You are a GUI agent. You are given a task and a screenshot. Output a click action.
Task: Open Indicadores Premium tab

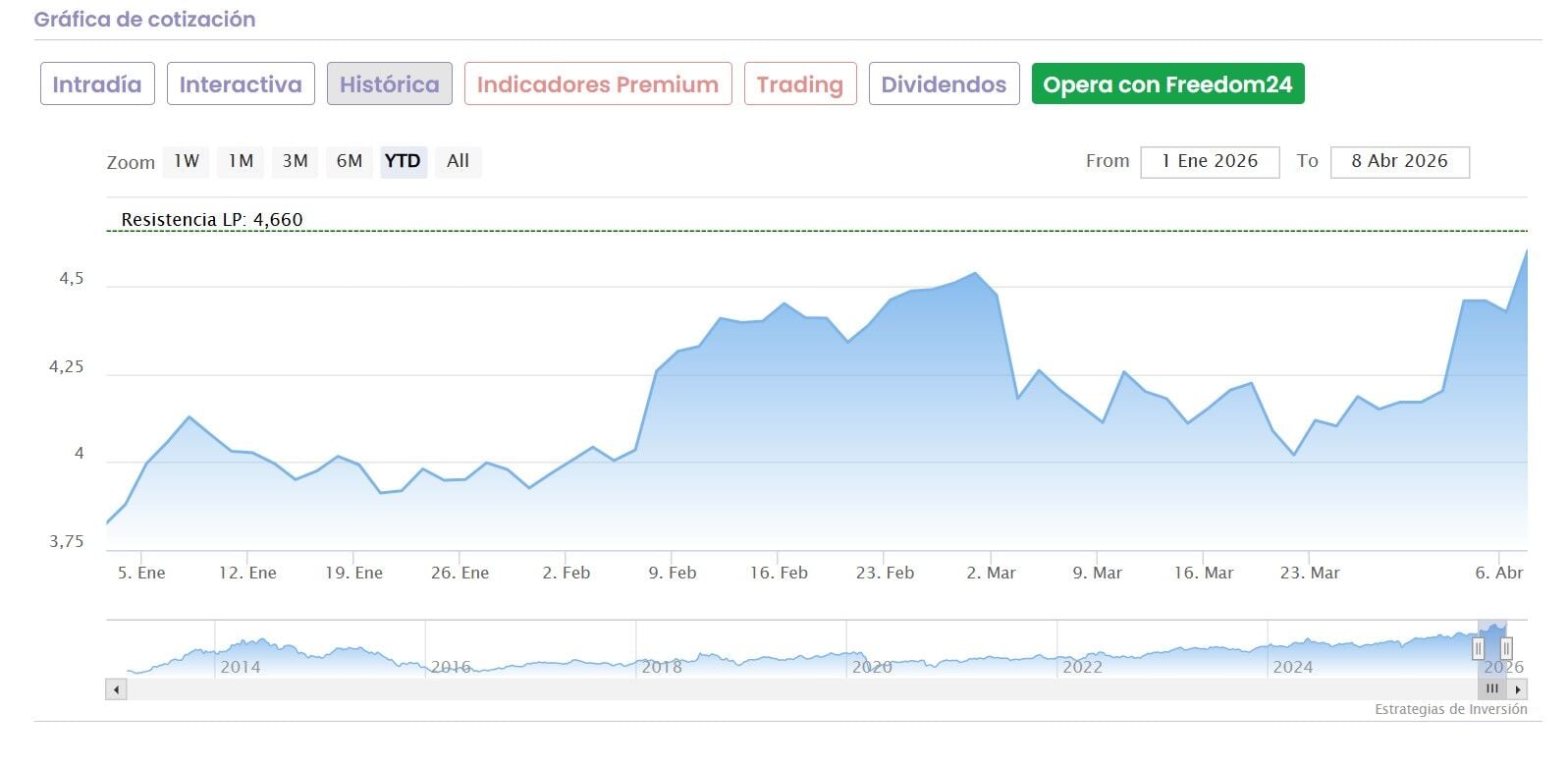coord(597,84)
